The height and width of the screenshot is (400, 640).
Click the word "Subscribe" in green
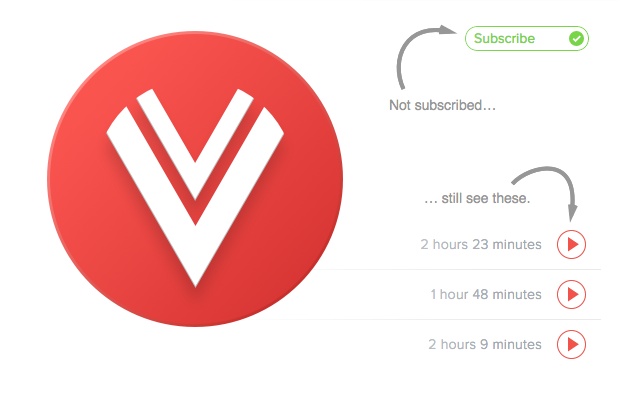(x=504, y=38)
